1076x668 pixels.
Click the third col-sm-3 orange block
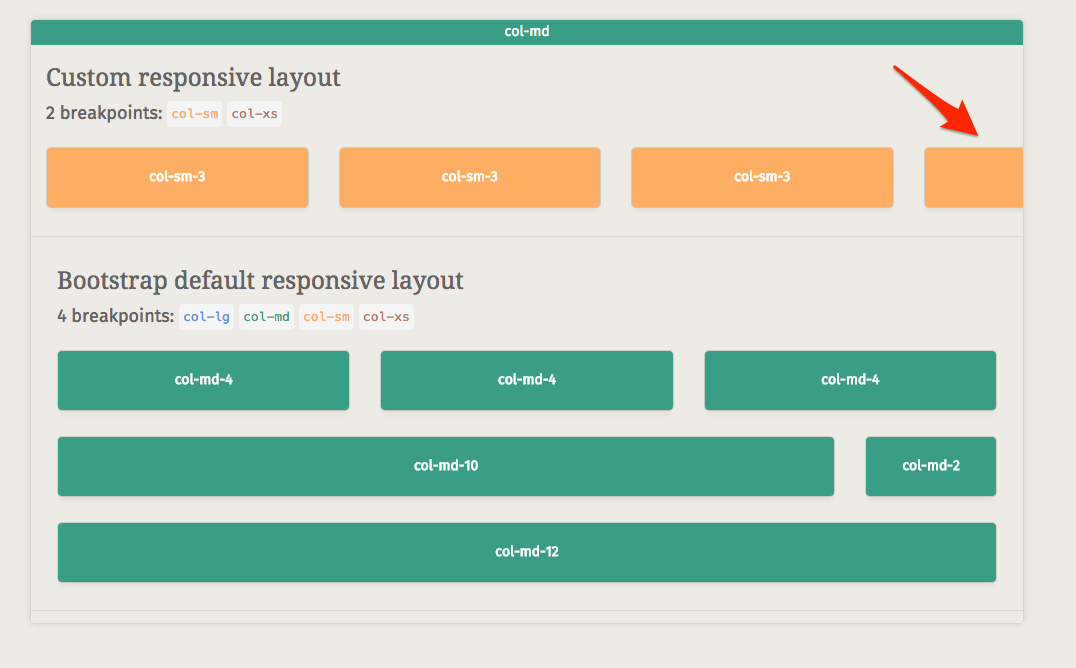(762, 177)
